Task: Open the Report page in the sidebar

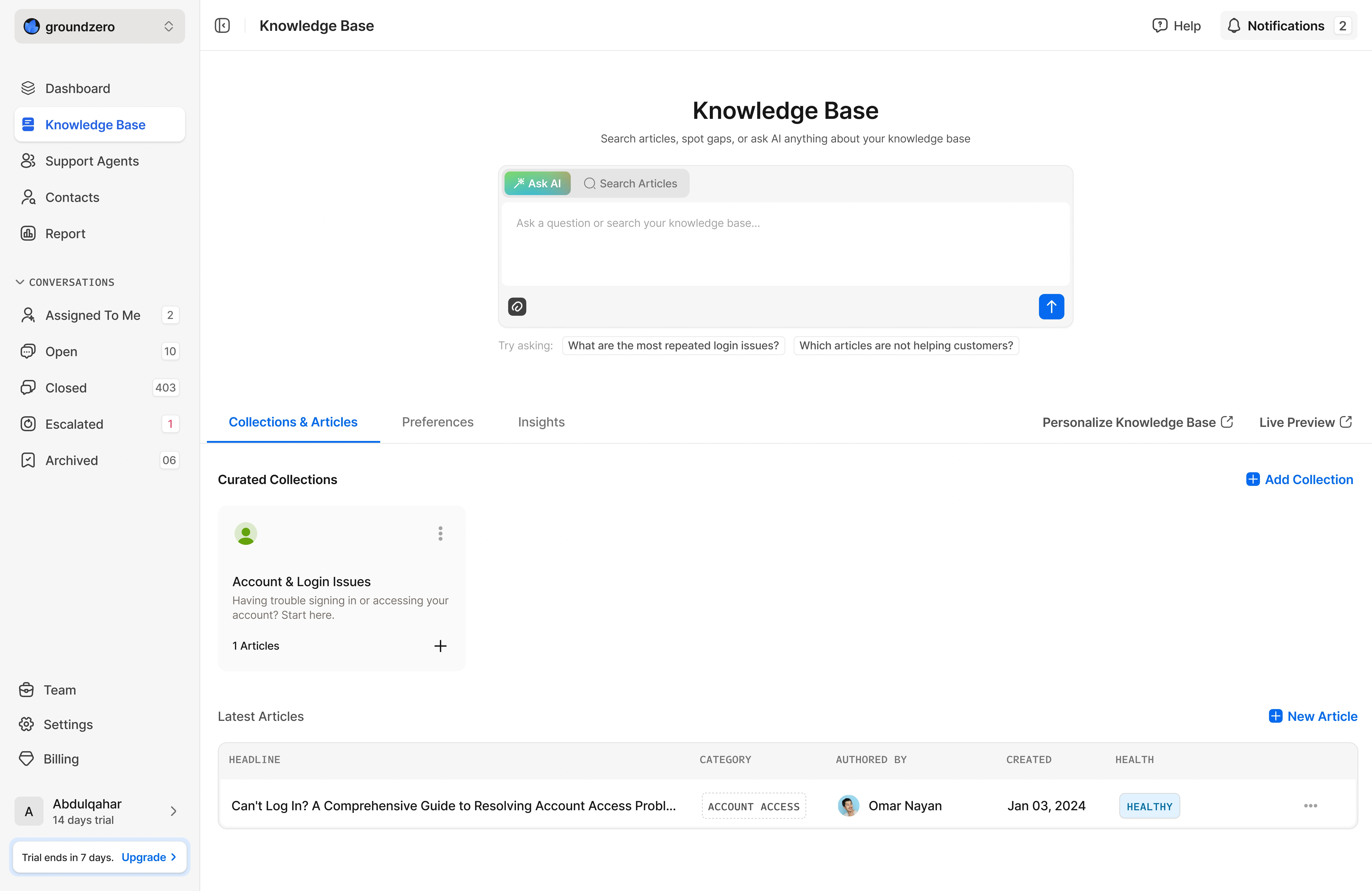Action: [x=65, y=233]
